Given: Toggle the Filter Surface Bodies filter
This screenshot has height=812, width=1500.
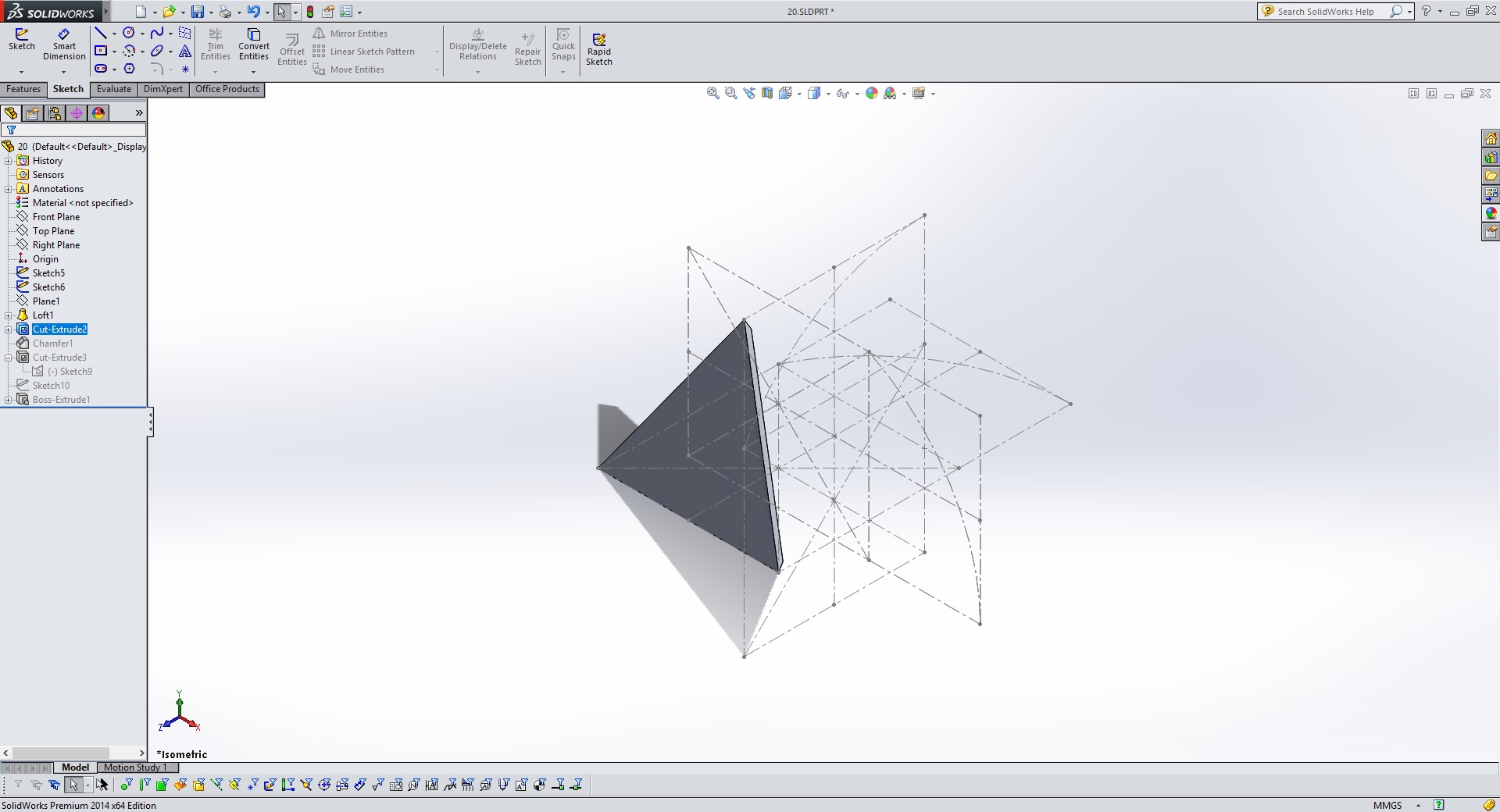Looking at the screenshot, I should click(x=180, y=785).
